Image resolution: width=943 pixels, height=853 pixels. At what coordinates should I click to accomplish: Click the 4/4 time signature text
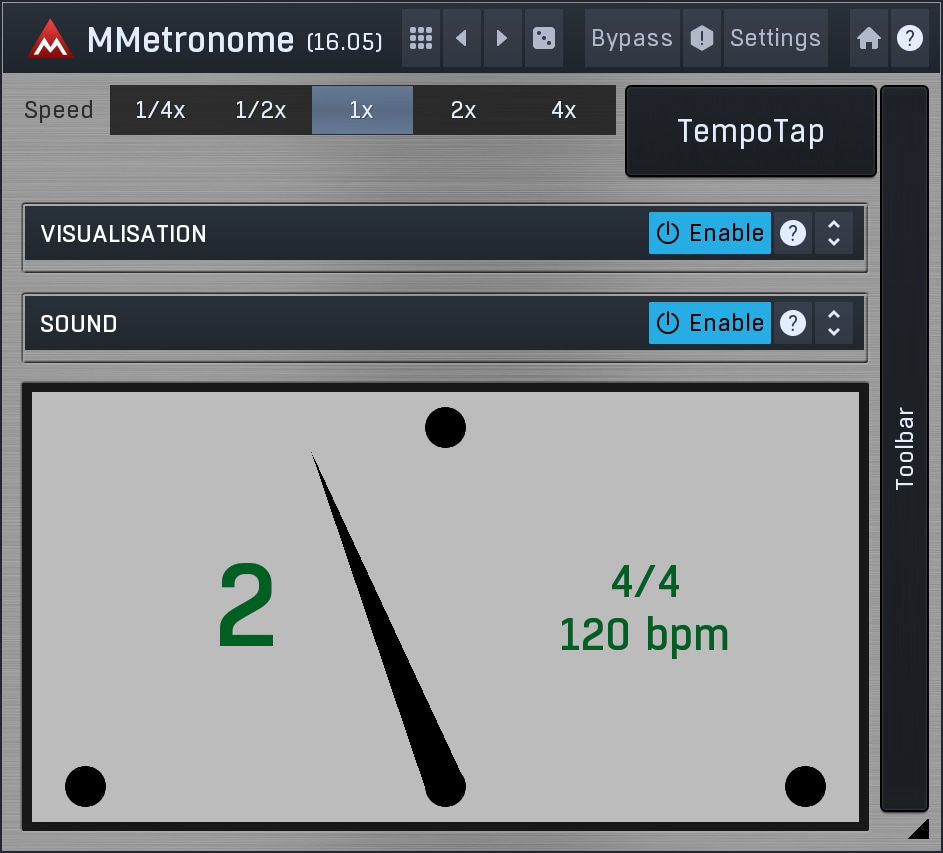[645, 582]
